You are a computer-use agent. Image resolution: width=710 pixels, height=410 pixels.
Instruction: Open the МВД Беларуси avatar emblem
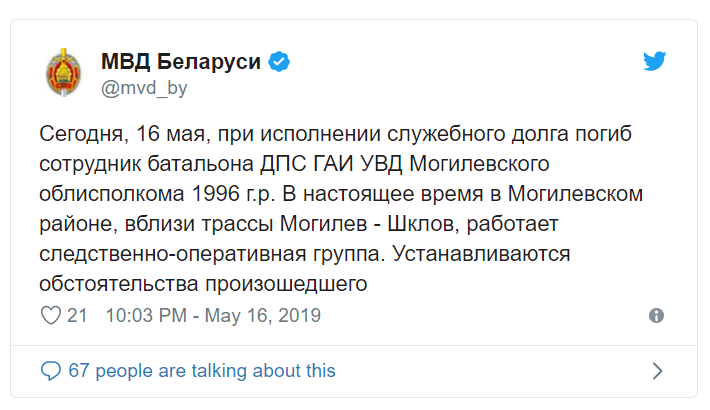click(x=64, y=72)
